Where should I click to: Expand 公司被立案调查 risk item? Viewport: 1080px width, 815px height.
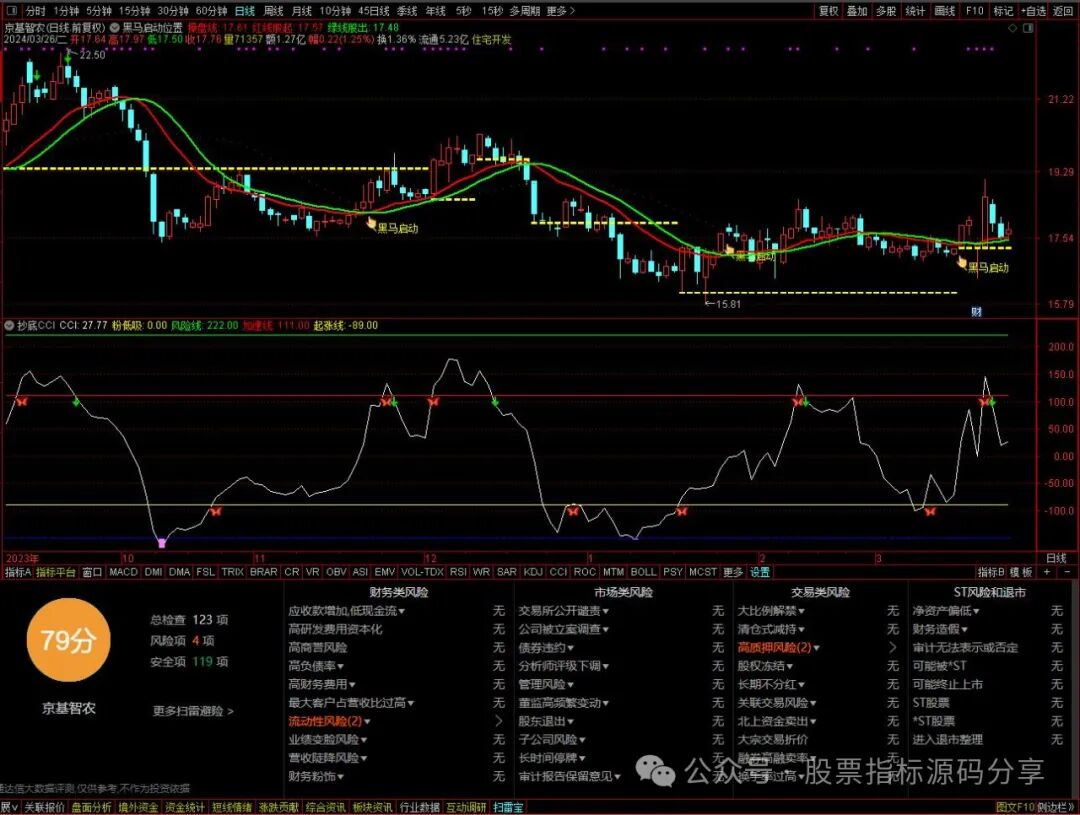[563, 629]
